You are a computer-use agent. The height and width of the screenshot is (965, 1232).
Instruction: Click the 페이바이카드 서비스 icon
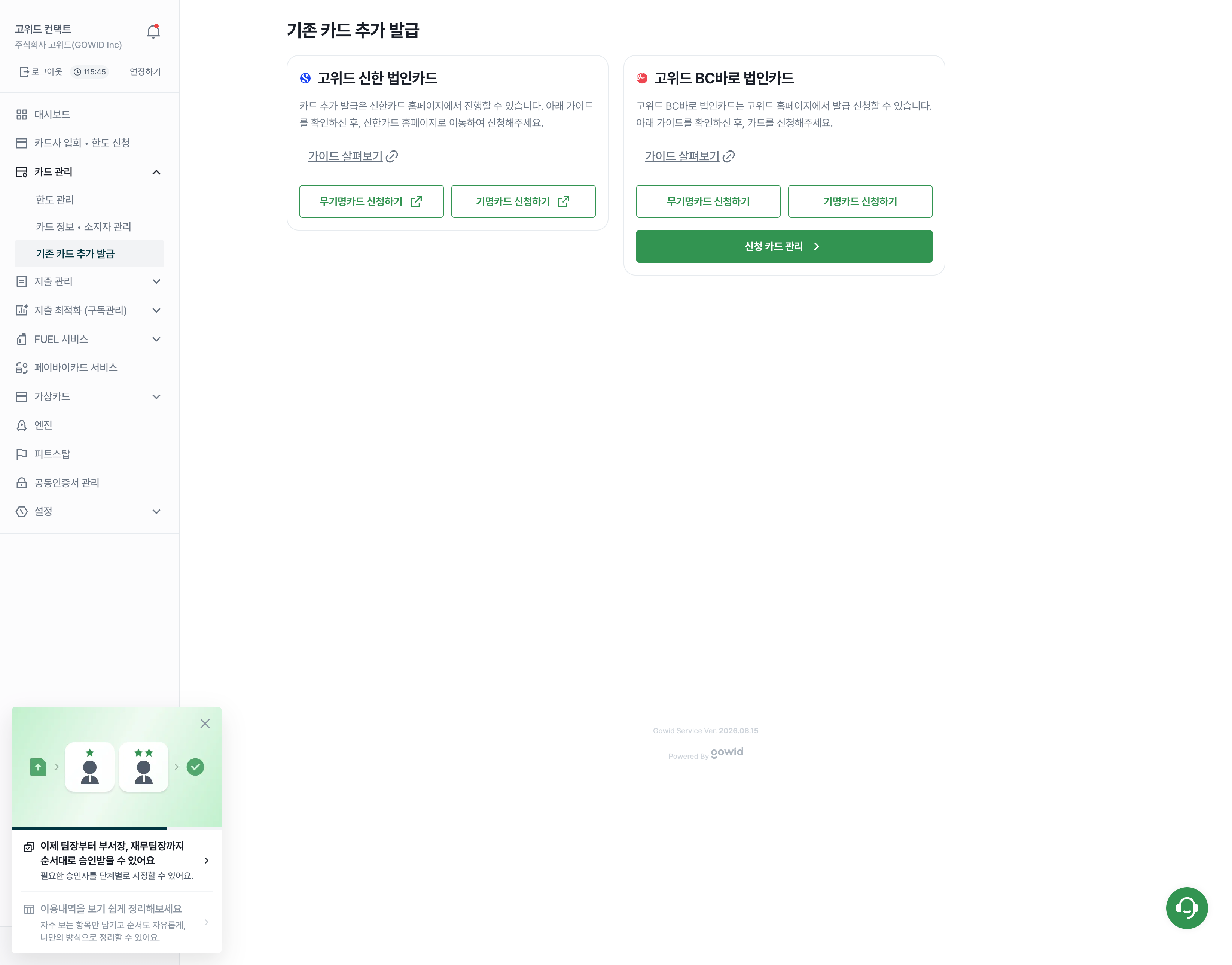point(21,368)
